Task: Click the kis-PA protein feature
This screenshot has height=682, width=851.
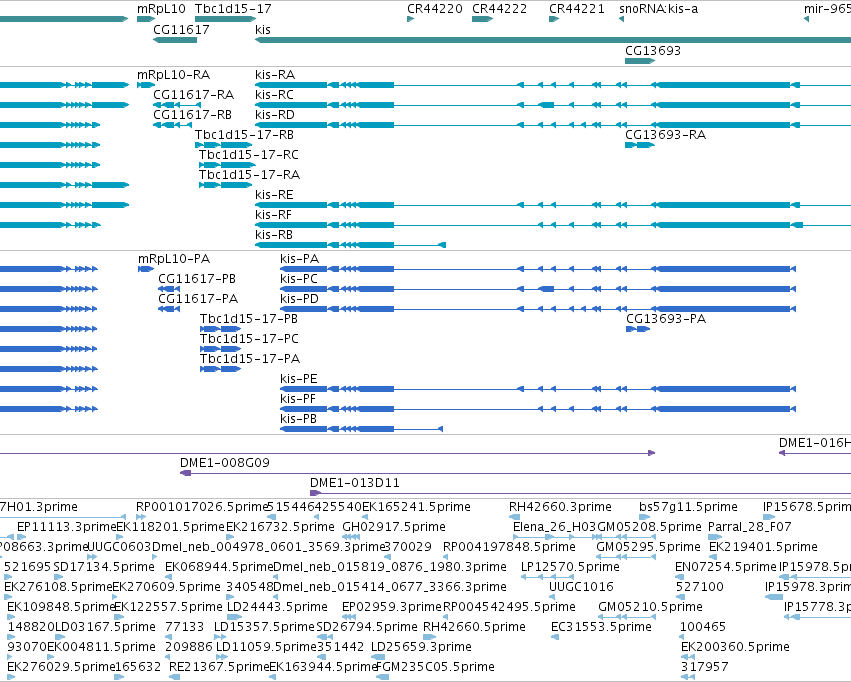Action: point(538,269)
